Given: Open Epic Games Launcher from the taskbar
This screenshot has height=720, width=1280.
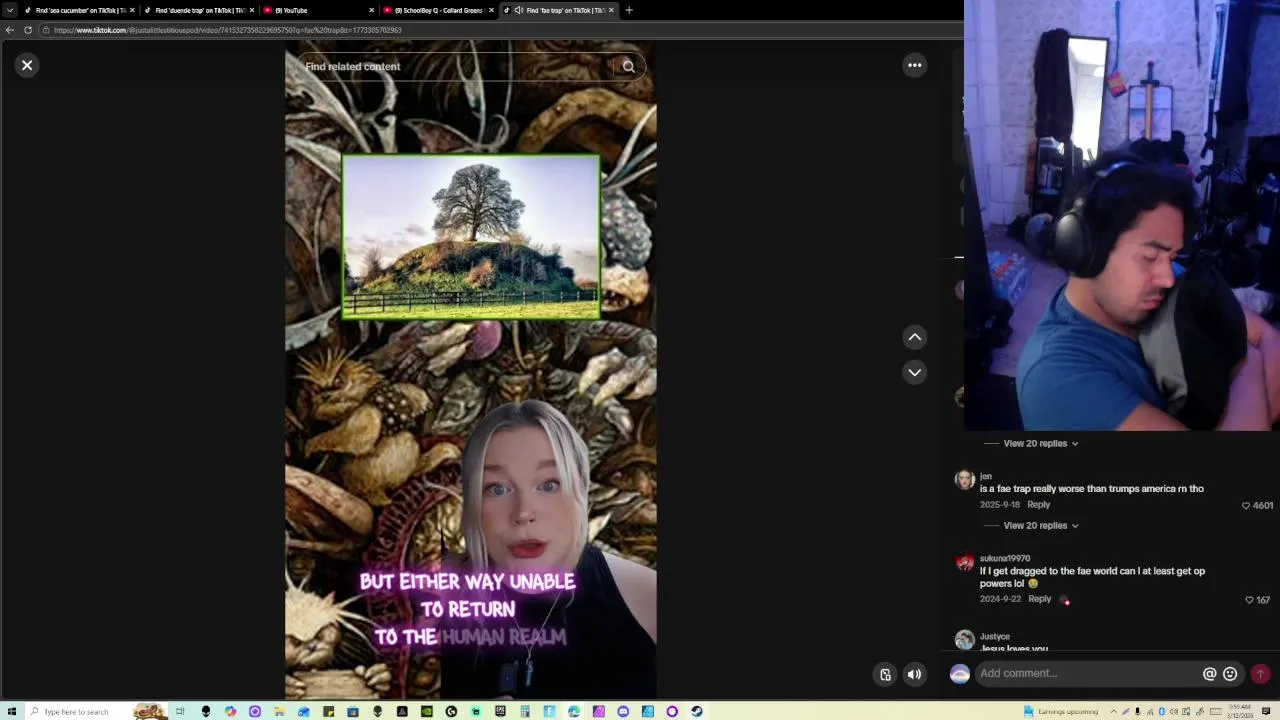Looking at the screenshot, I should point(500,711).
